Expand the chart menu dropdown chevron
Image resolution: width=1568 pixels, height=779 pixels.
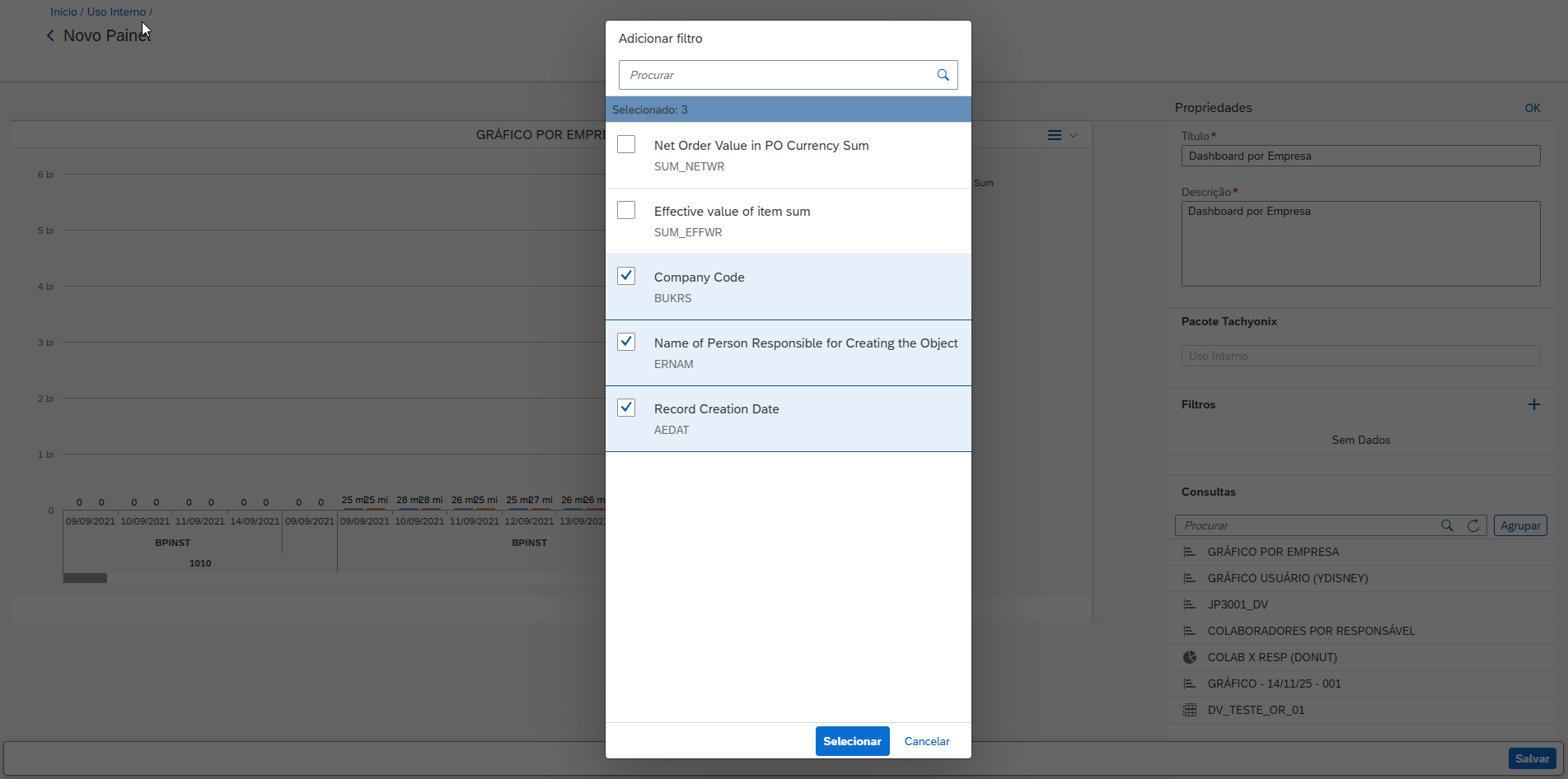pos(1073,135)
